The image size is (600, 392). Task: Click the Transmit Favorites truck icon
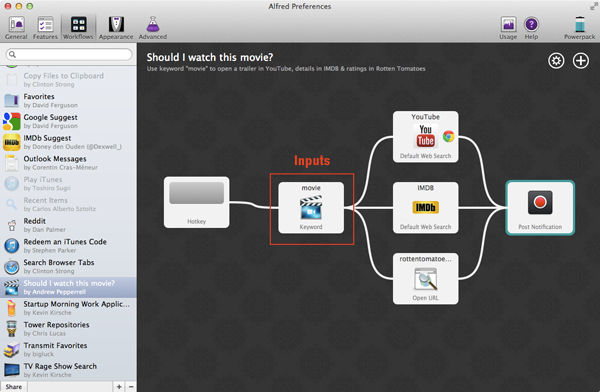[x=11, y=350]
